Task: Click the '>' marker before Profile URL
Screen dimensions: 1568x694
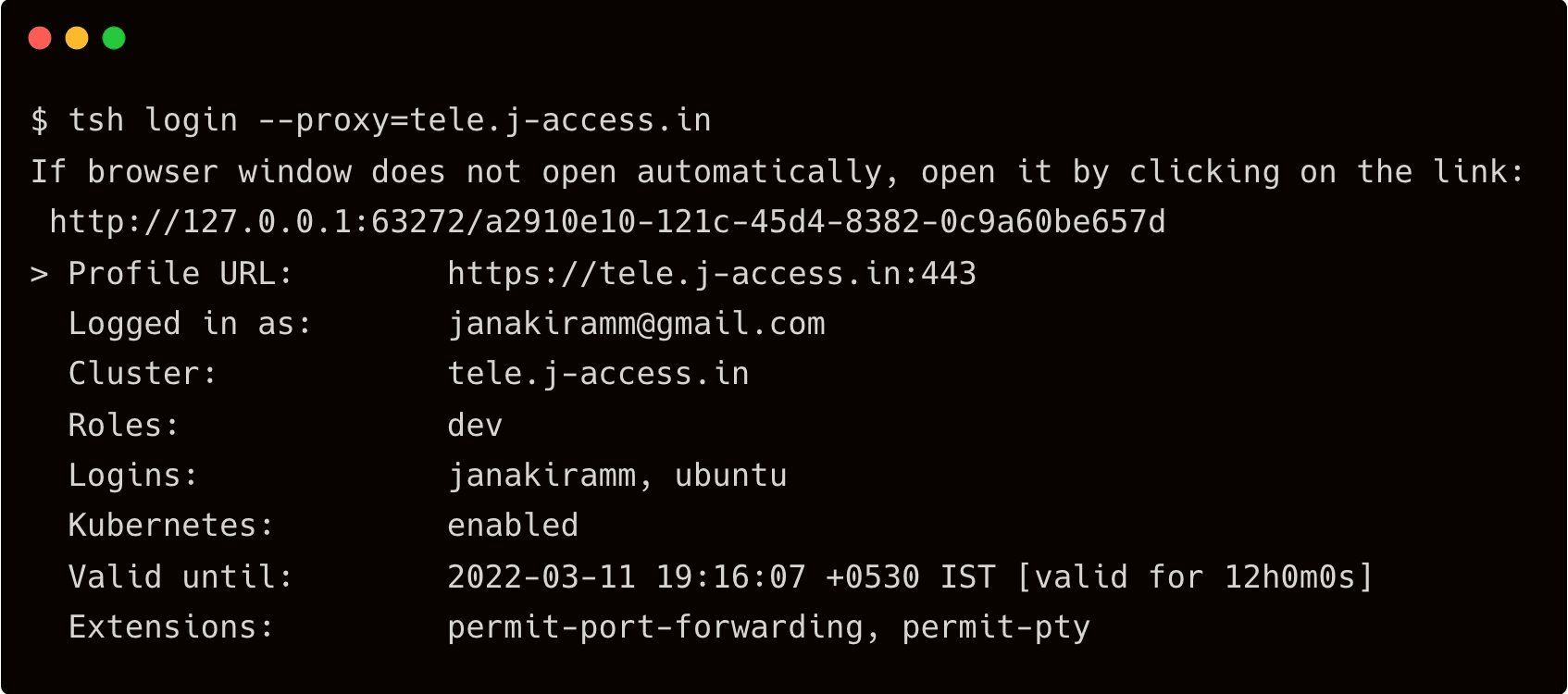Action: click(x=39, y=274)
